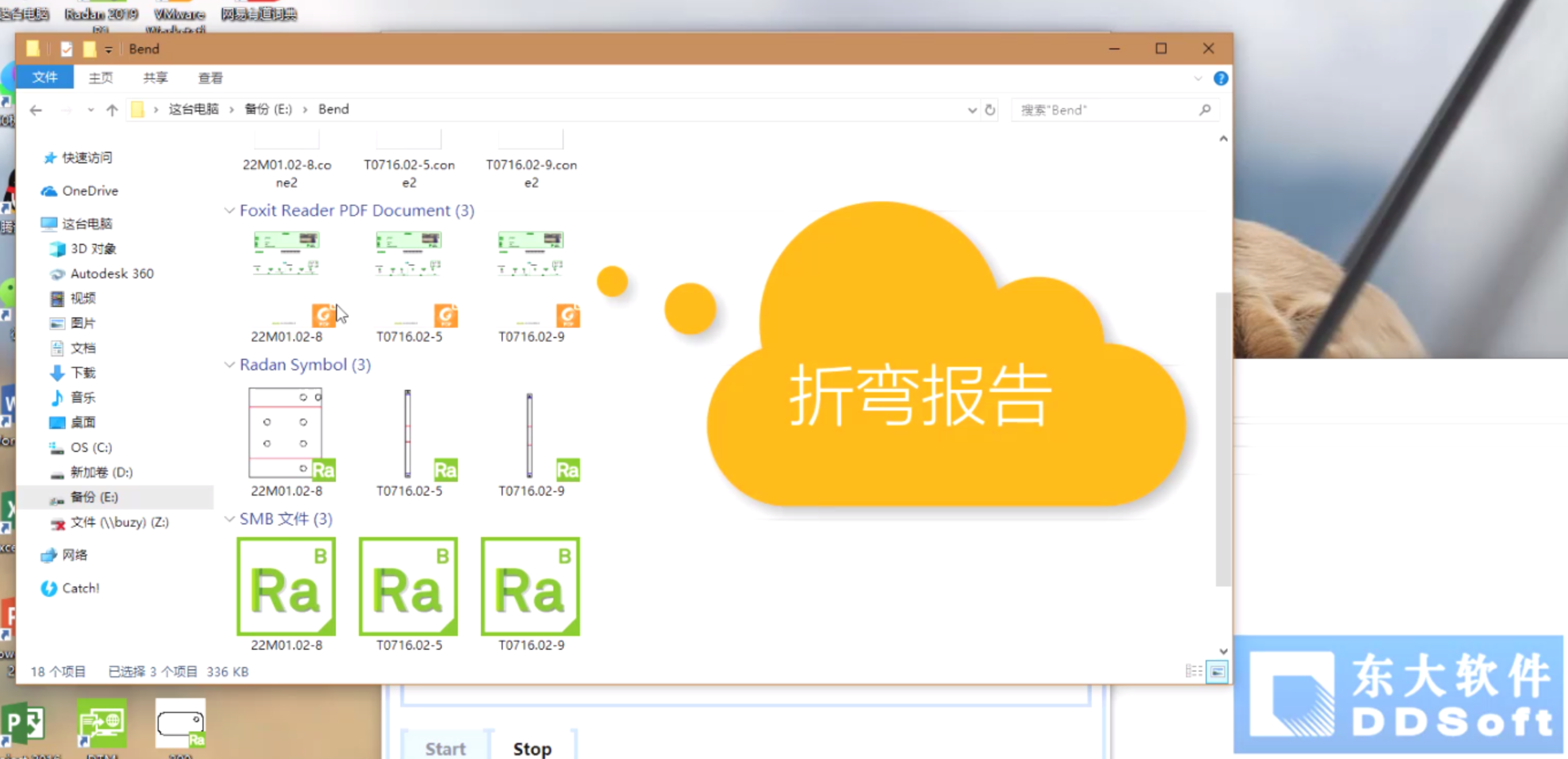
Task: Go up one folder level
Action: [x=112, y=110]
